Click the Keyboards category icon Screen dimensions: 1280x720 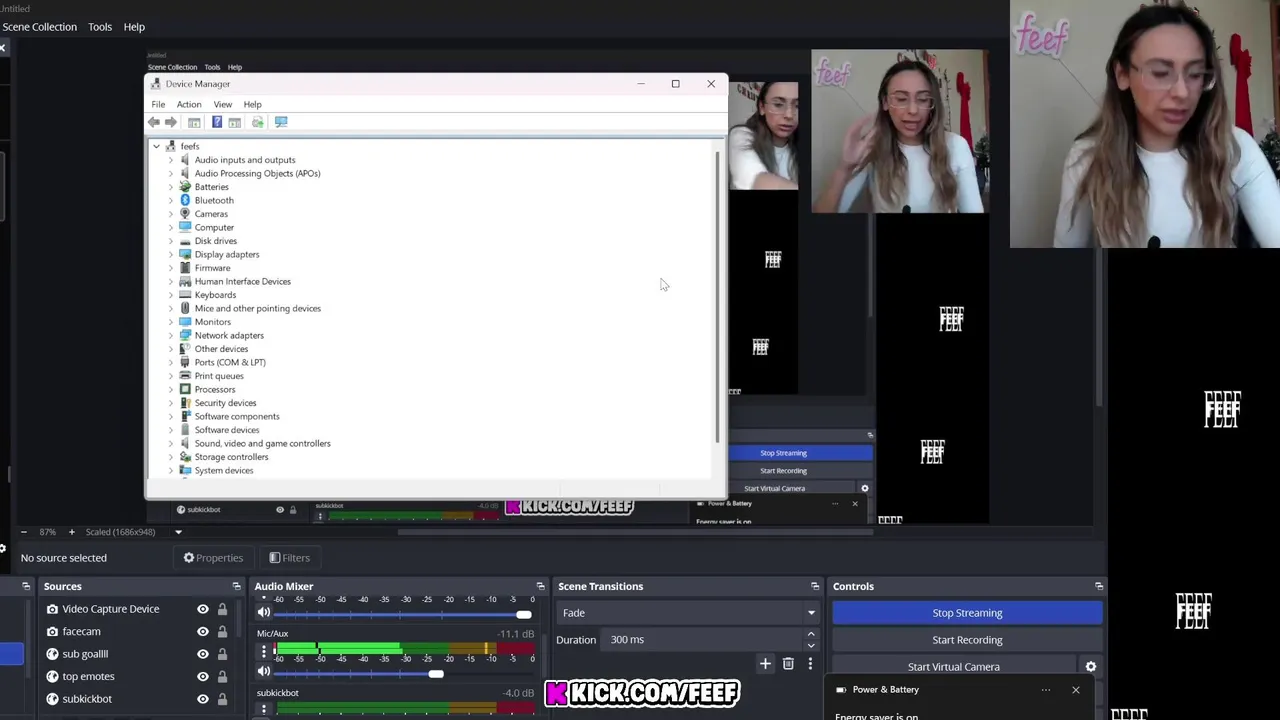click(x=185, y=295)
